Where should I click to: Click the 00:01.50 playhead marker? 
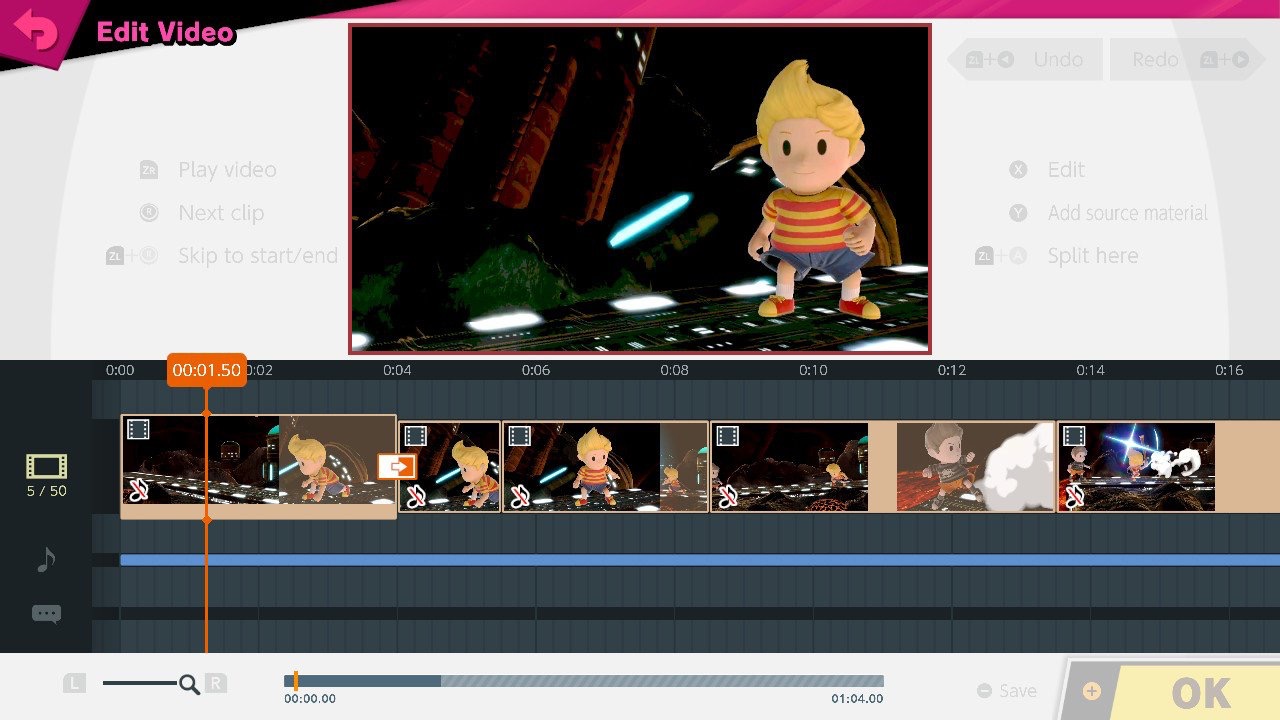point(206,370)
